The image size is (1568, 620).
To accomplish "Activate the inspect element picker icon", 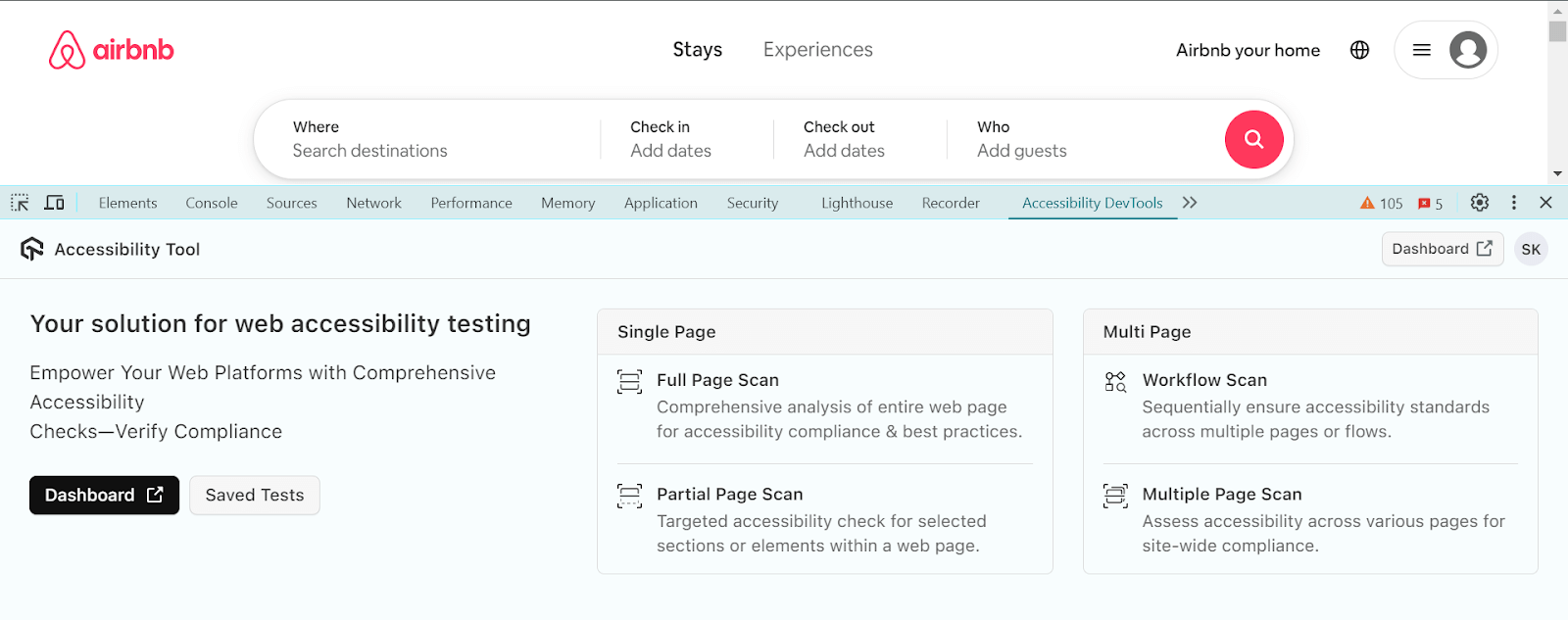I will click(20, 203).
